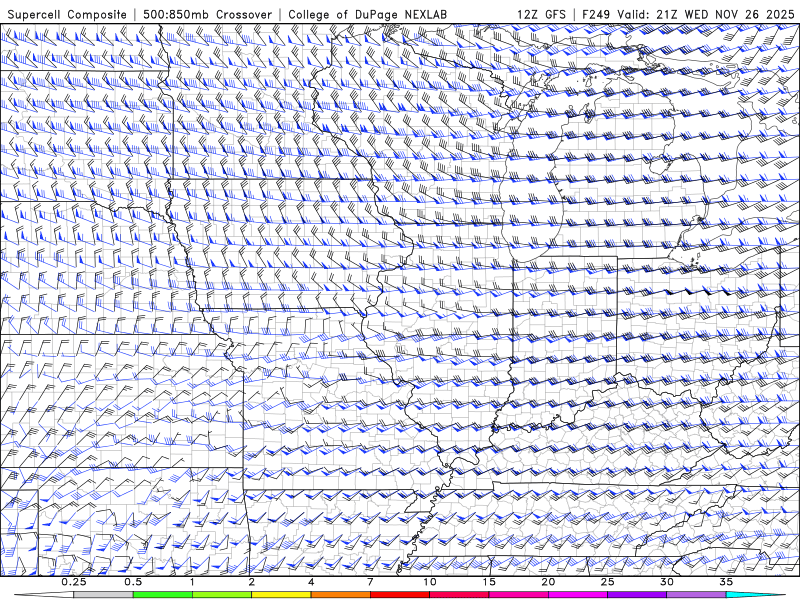Screen dimensions: 800x600
Task: Select the red color bar swatch
Action: (x=399, y=595)
